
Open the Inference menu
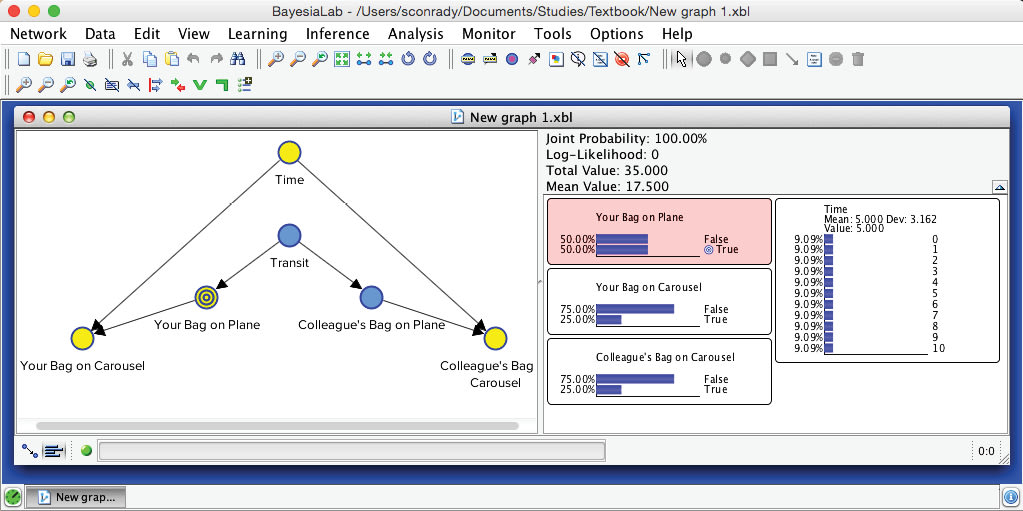click(337, 34)
